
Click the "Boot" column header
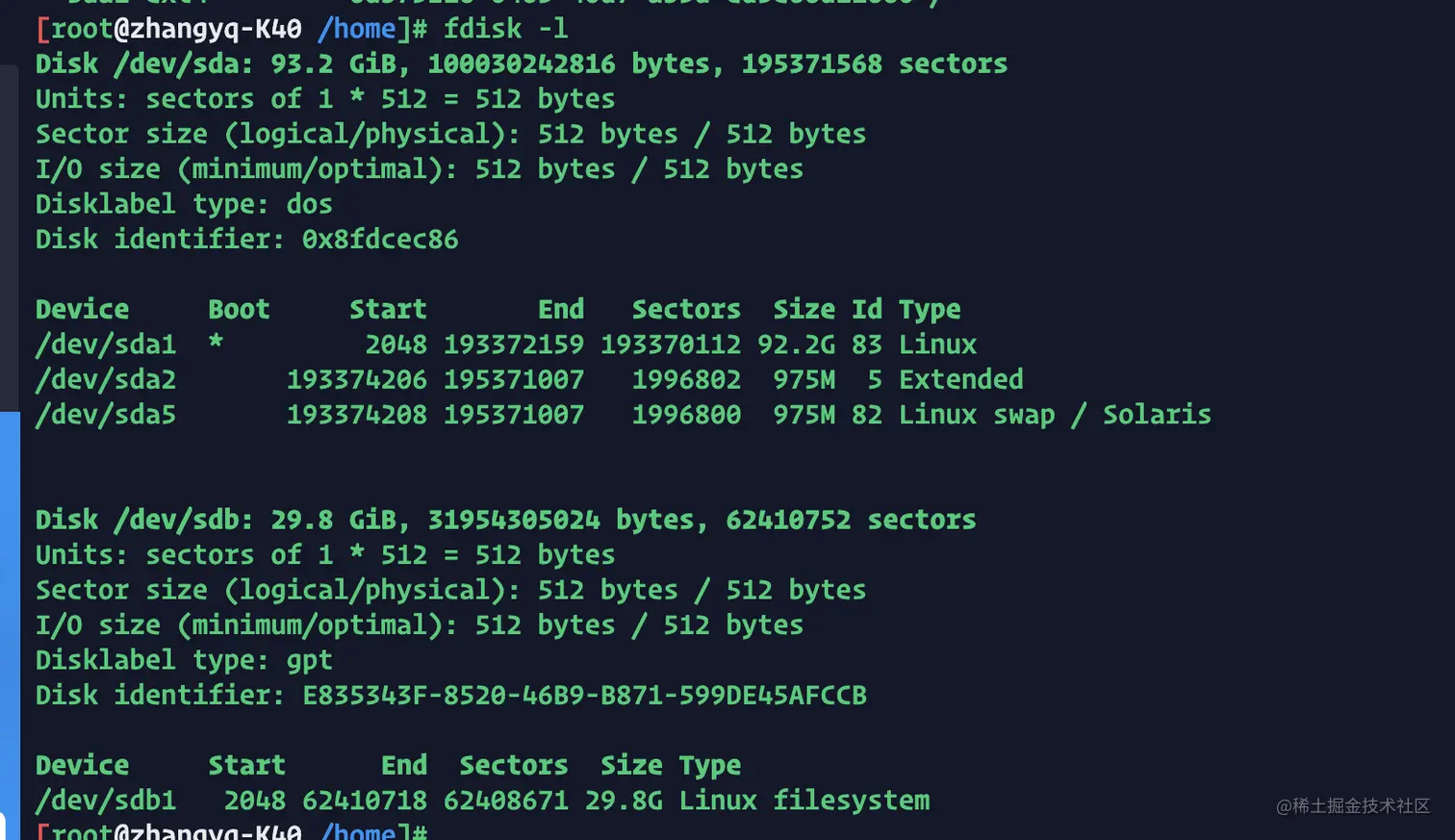click(x=239, y=310)
